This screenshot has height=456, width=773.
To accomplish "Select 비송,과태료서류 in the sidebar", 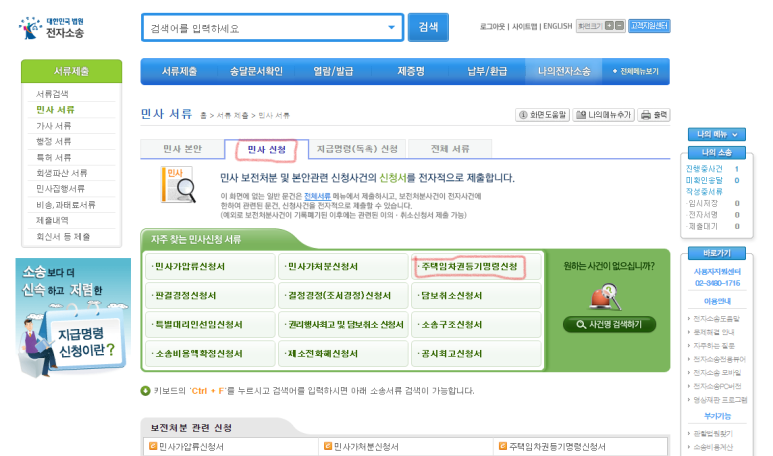I will pos(66,205).
